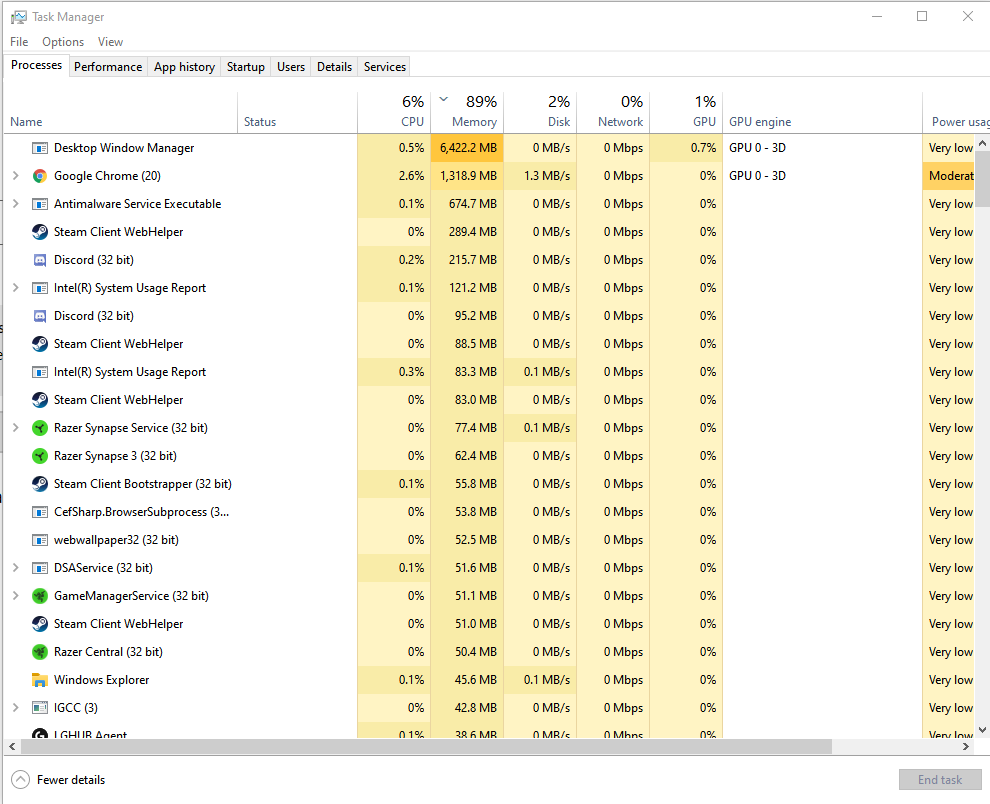Select the 1,318.9 MB memory cell
Screen dimensions: 990x804
[467, 176]
